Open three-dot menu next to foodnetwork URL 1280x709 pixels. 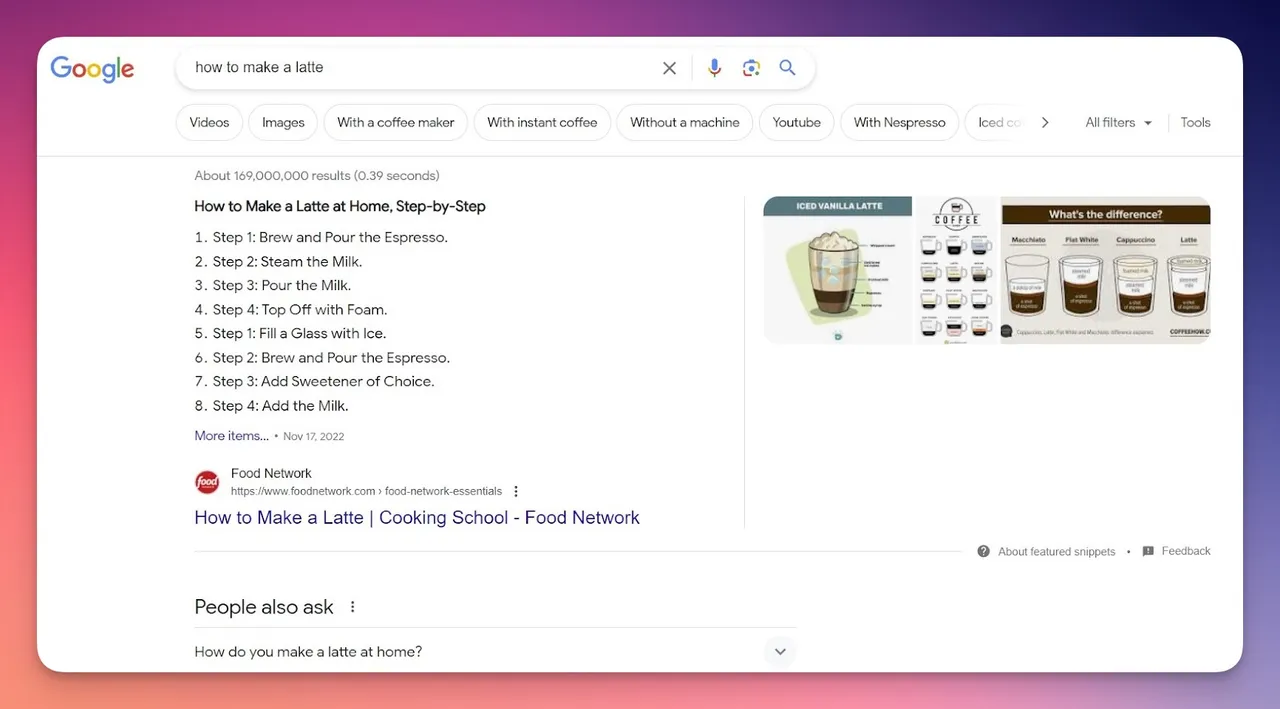[516, 491]
